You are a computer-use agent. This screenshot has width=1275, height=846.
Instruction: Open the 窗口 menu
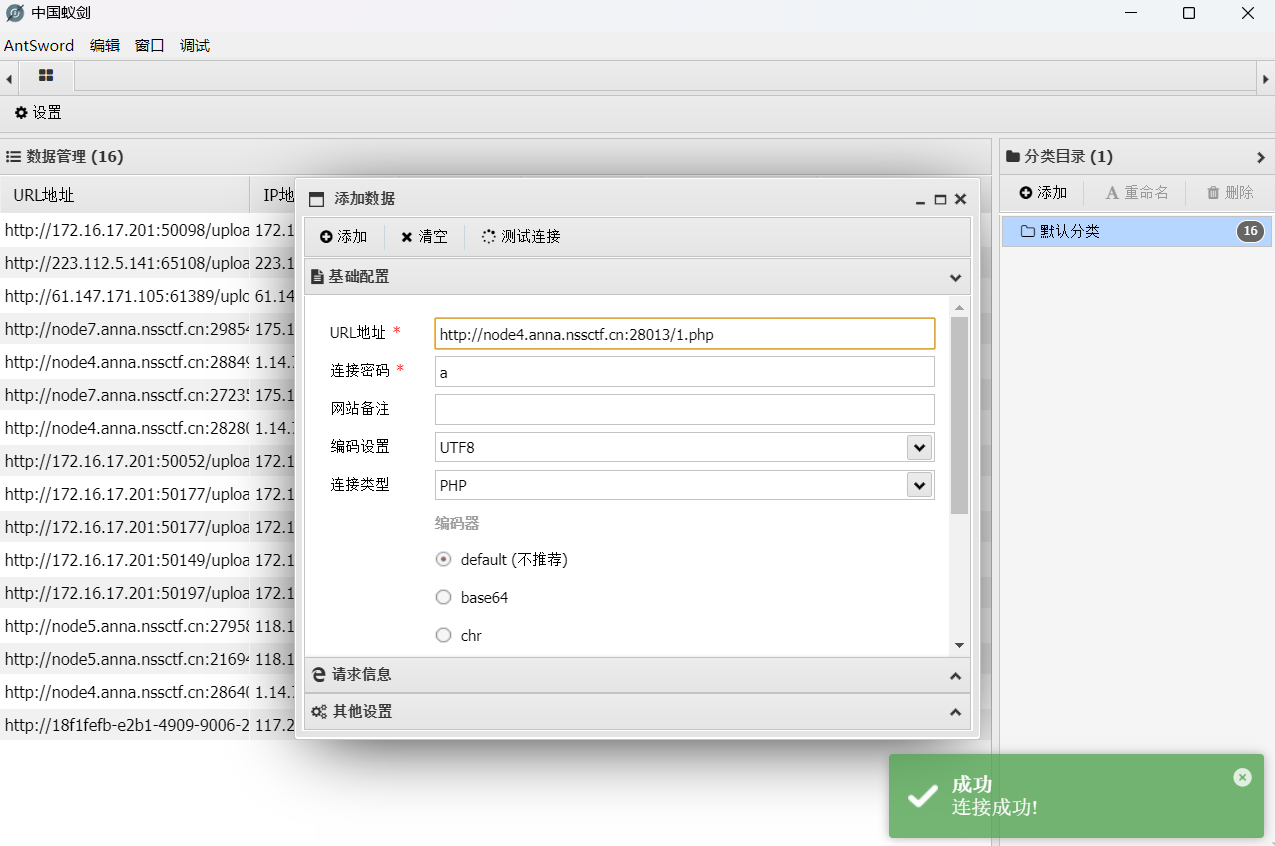(150, 45)
